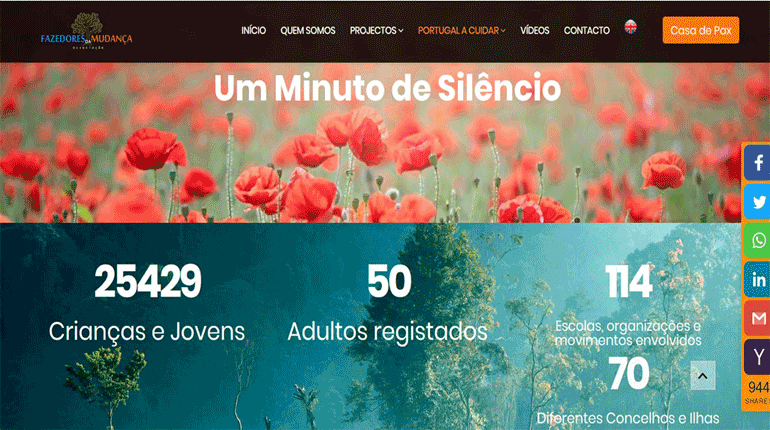Switch language with the UK flag
The image size is (770, 430).
[x=631, y=27]
